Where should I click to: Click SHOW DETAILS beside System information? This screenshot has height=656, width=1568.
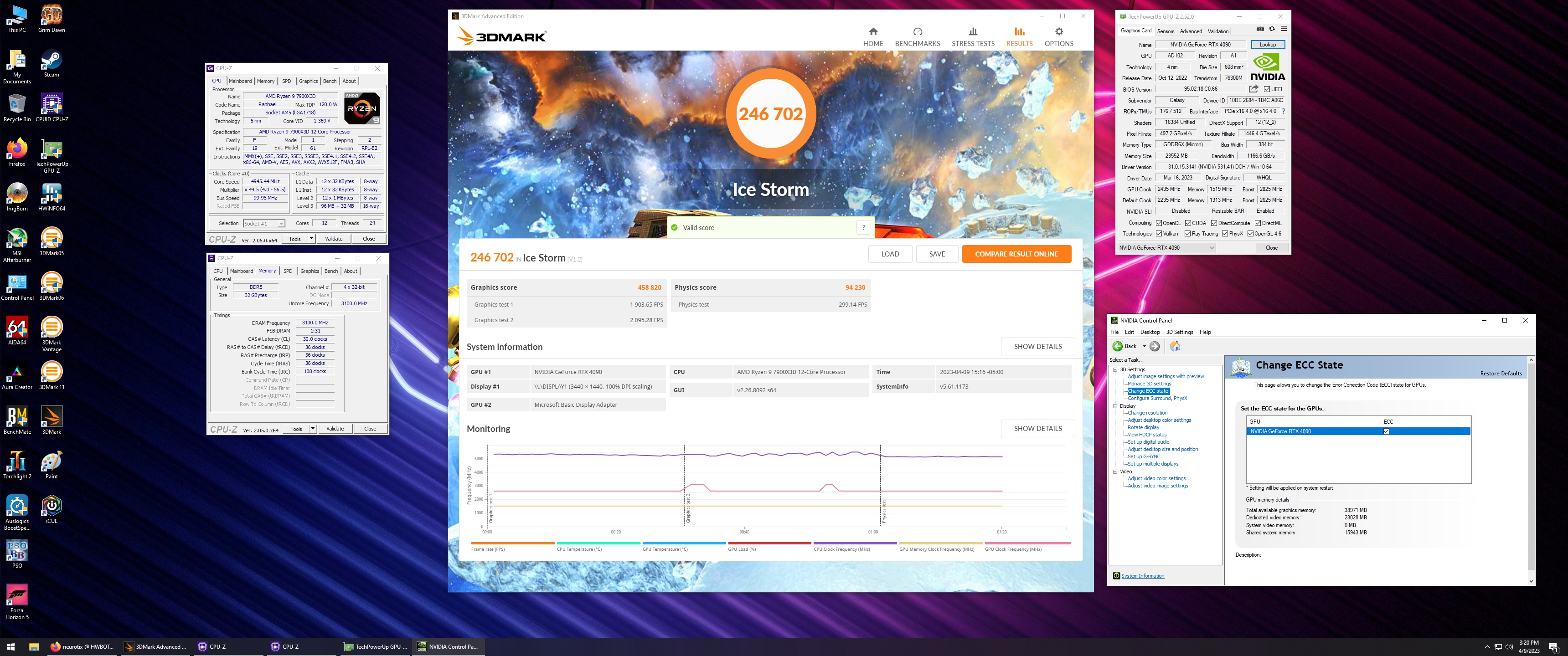(1037, 346)
